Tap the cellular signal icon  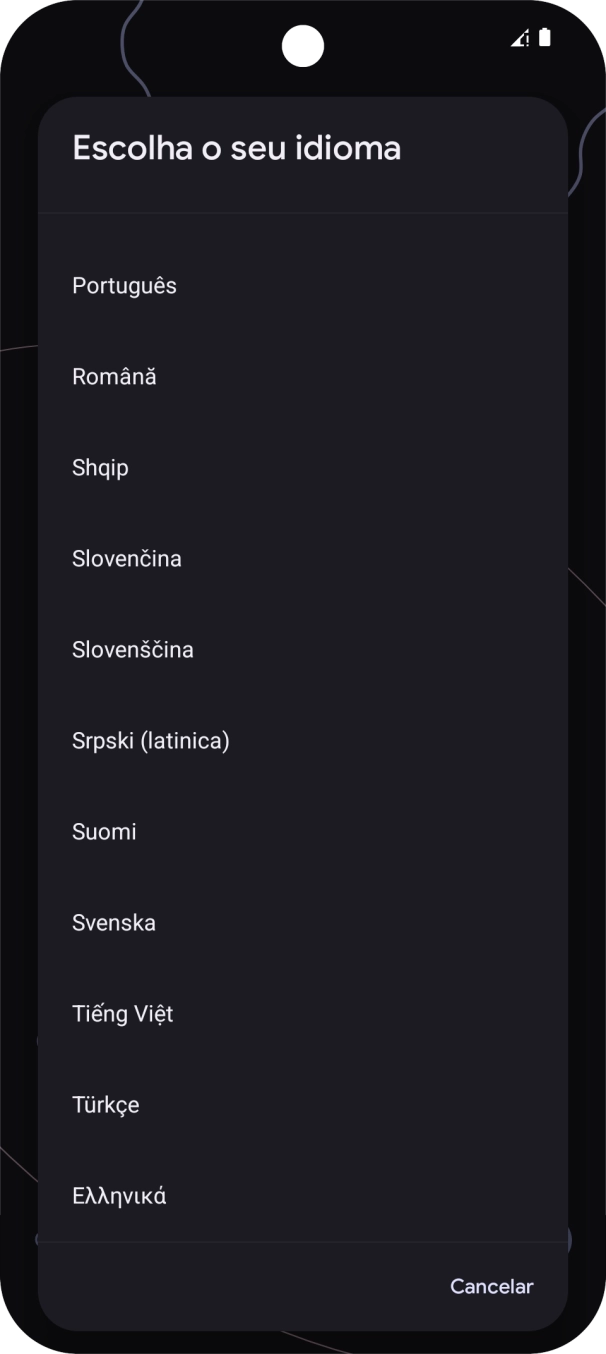[520, 38]
